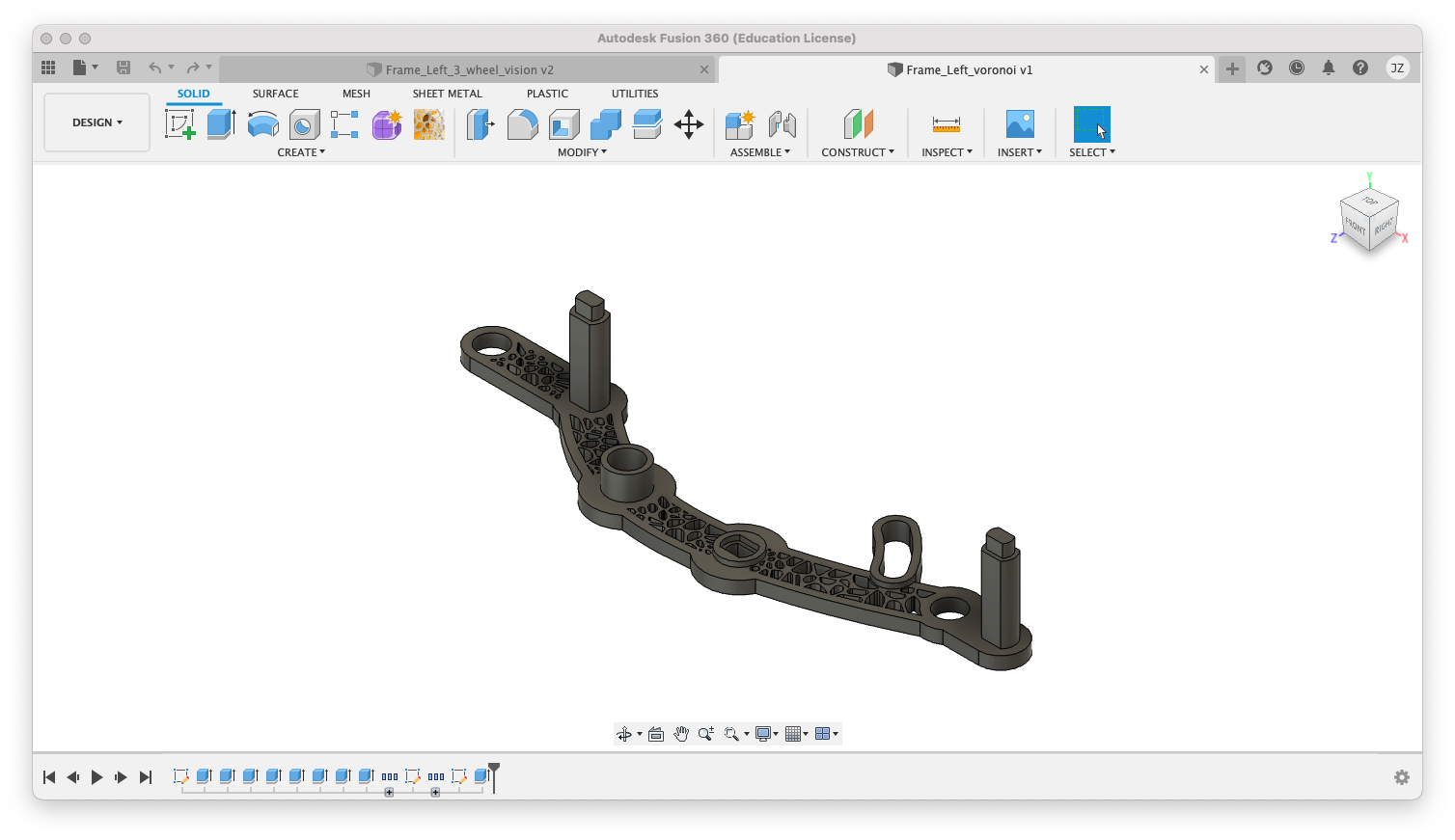This screenshot has width=1455, height=840.
Task: Select the Fillet tool
Action: (522, 124)
